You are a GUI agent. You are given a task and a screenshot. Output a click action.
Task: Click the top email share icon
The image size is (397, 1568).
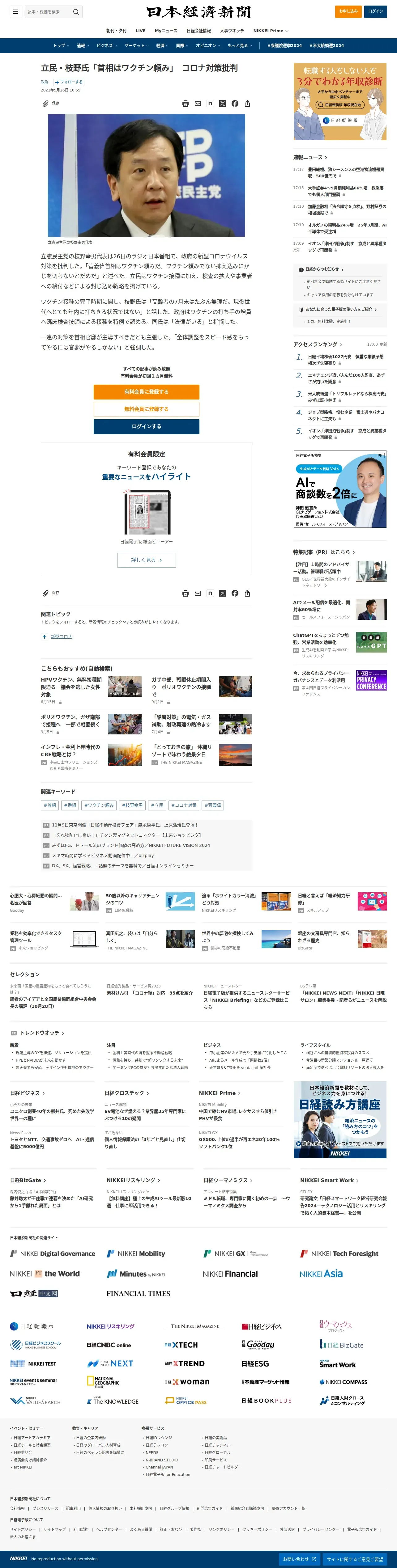click(x=198, y=104)
